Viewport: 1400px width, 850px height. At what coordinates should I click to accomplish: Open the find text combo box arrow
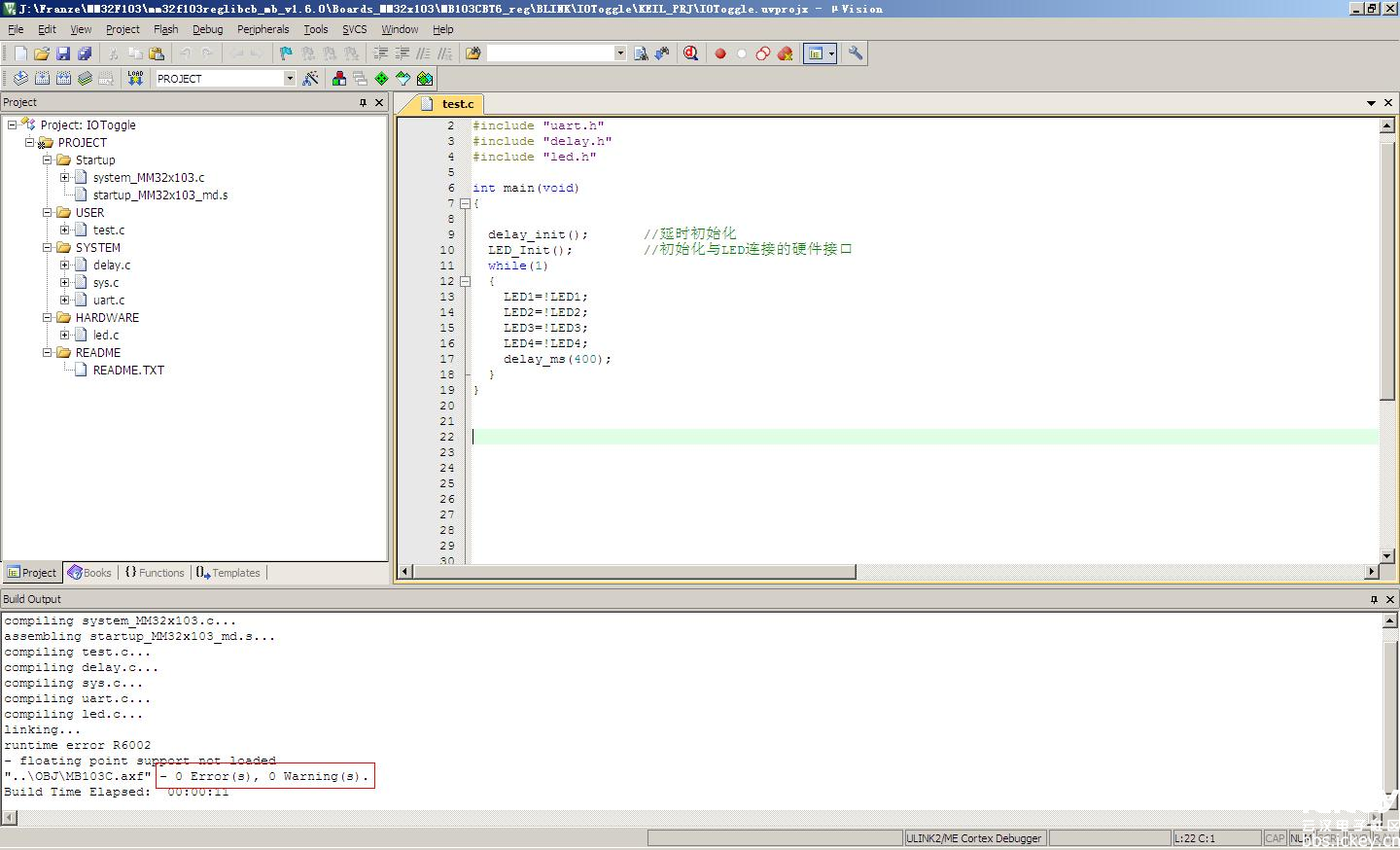(620, 53)
